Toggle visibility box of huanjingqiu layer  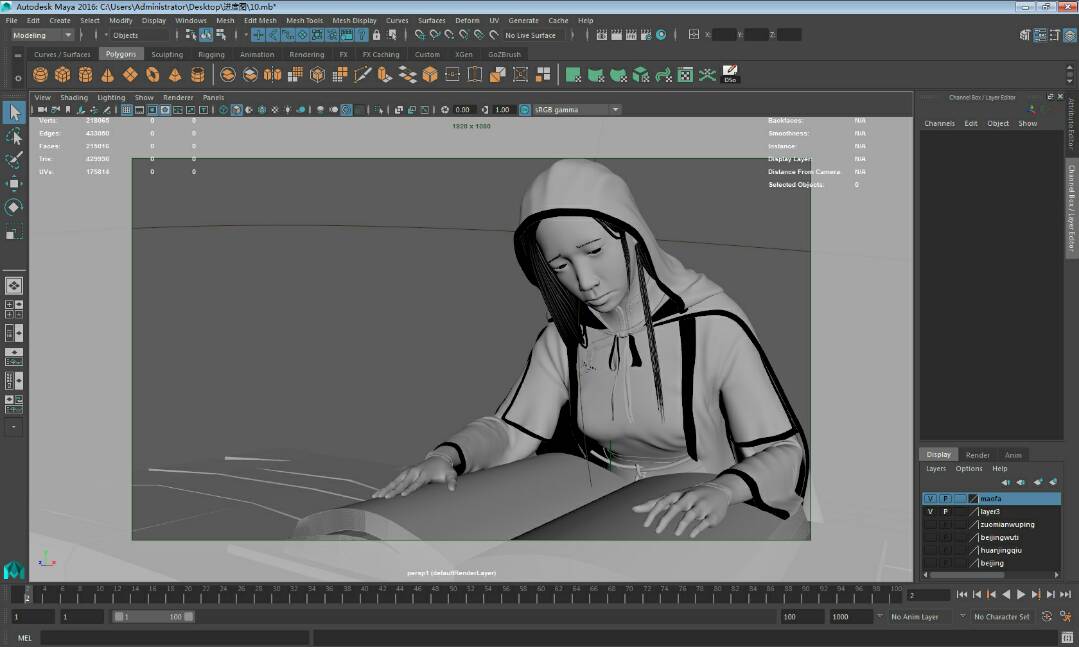[x=930, y=551]
